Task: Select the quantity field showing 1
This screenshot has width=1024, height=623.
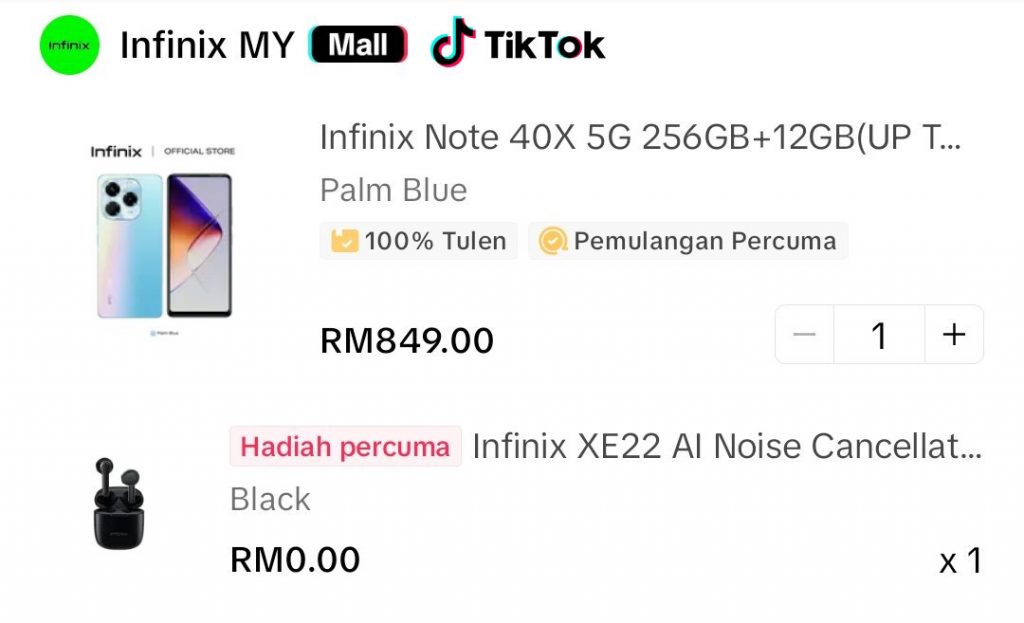Action: [879, 334]
